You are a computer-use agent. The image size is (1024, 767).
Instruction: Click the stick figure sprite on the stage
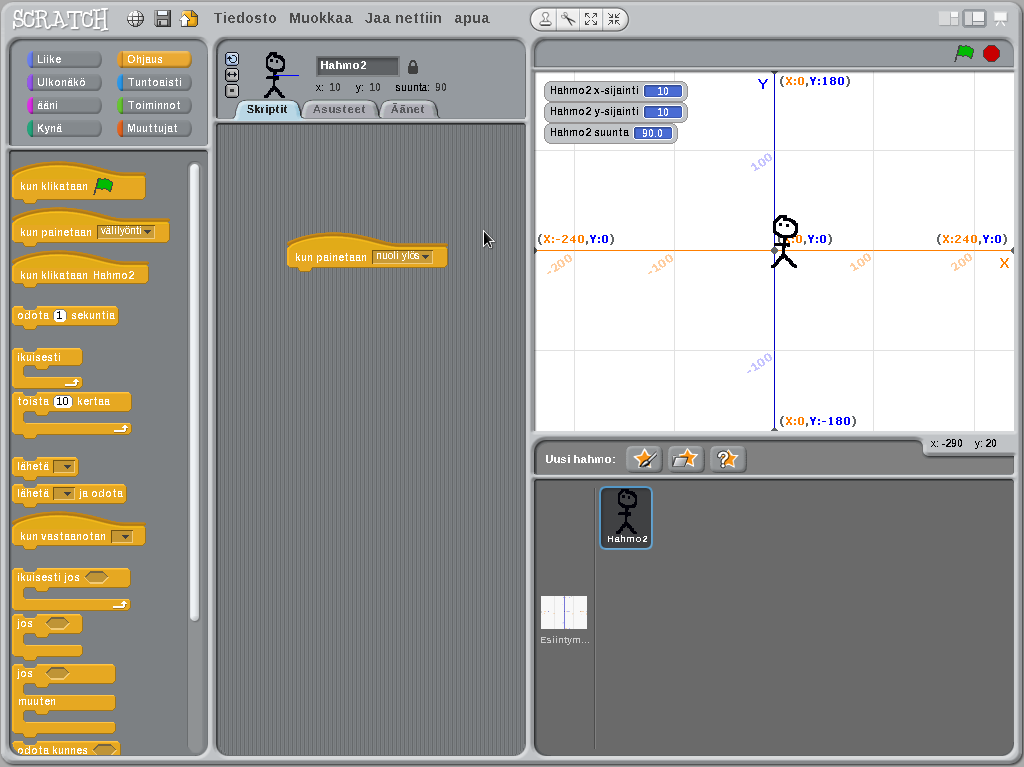click(x=784, y=242)
